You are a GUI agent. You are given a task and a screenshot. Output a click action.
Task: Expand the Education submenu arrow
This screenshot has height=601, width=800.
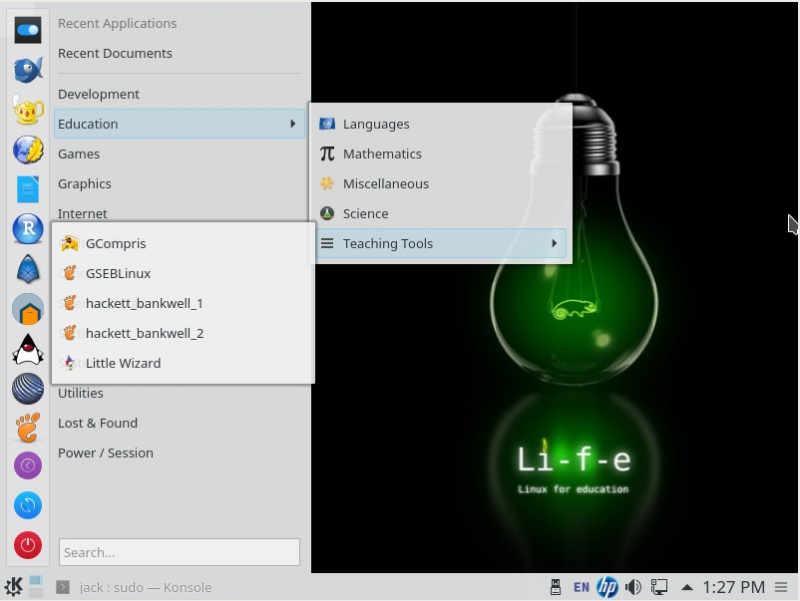[293, 124]
